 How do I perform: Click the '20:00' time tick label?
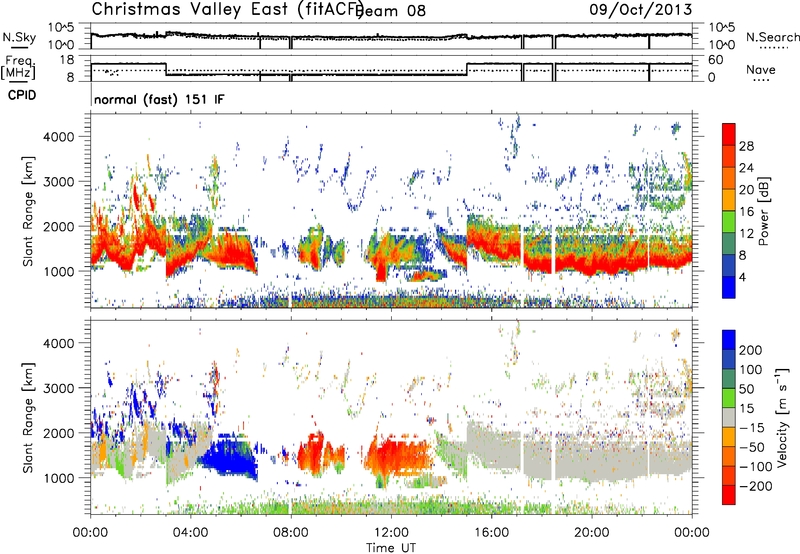pyautogui.click(x=591, y=532)
